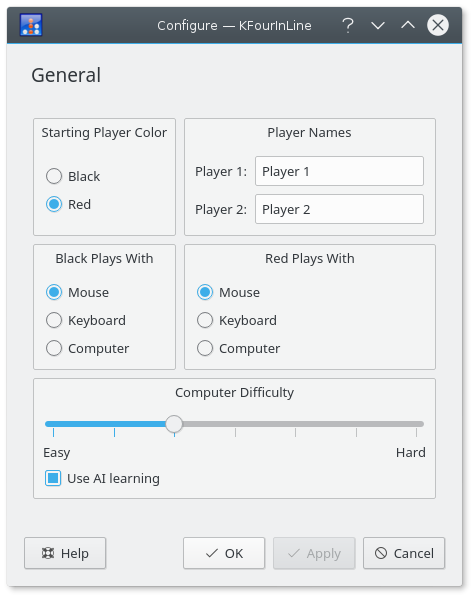The height and width of the screenshot is (599, 475).
Task: Set Black to play with Keyboard
Action: (x=86, y=321)
